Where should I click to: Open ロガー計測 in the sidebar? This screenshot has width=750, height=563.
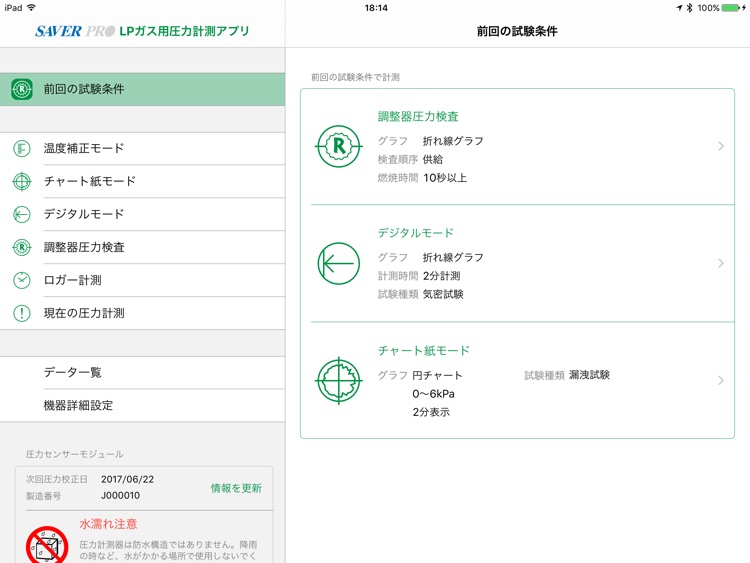tap(143, 280)
